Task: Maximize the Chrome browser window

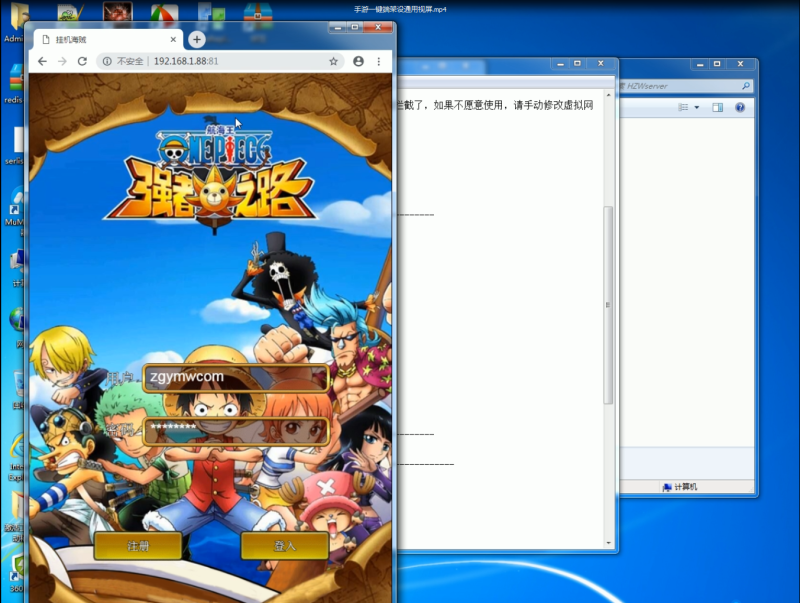Action: [355, 27]
